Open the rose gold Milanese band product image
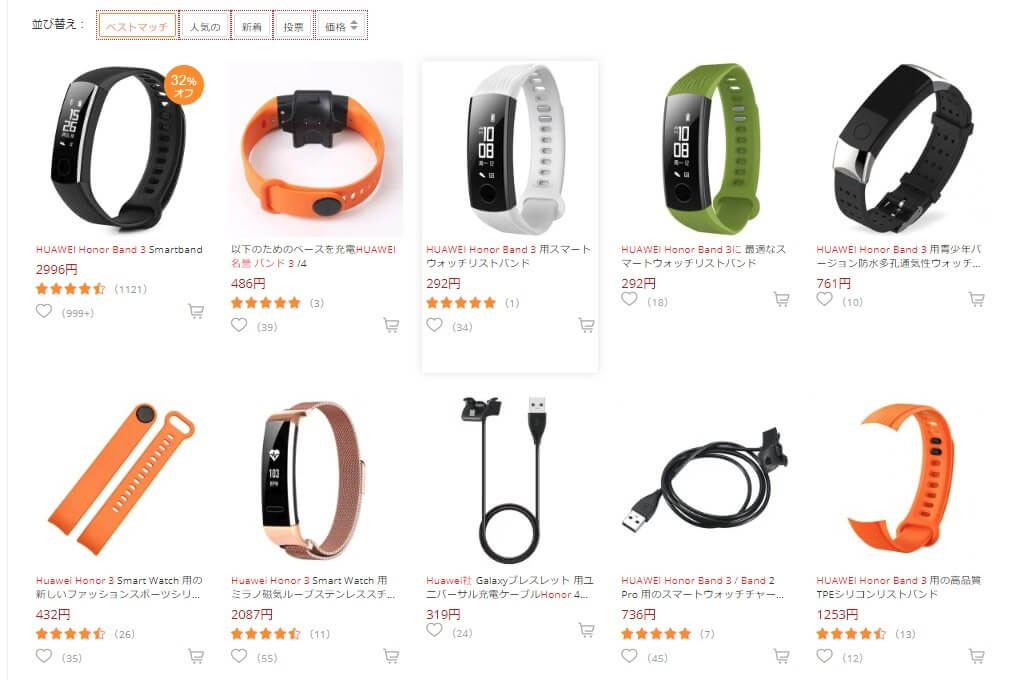Image resolution: width=1022 pixels, height=680 pixels. 314,480
